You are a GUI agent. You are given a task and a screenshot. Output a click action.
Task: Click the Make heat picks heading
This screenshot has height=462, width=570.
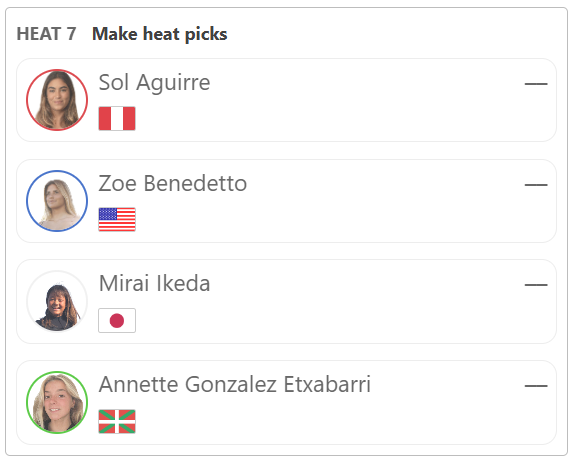(x=160, y=35)
